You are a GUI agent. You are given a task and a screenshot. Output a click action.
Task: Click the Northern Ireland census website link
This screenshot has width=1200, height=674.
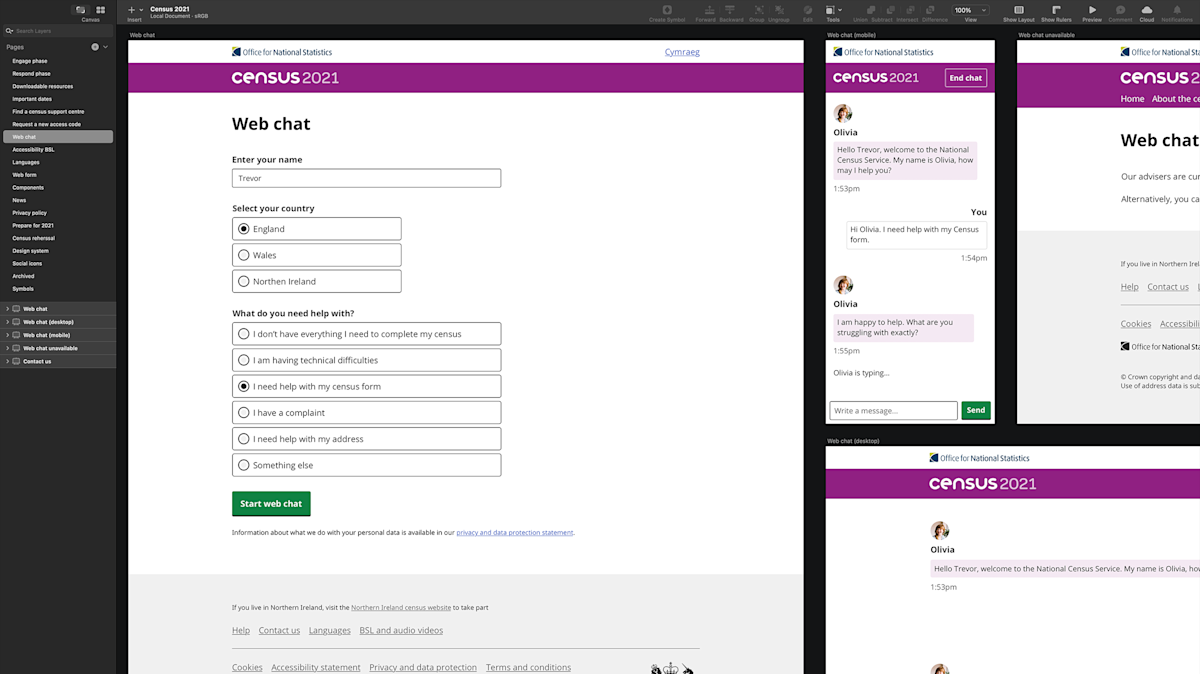point(401,607)
